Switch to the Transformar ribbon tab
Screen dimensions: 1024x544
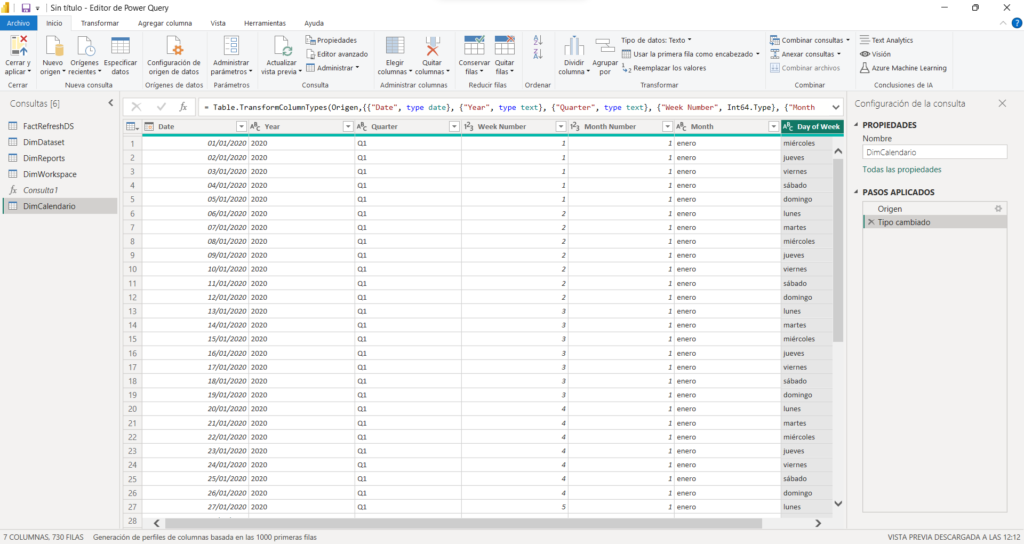pyautogui.click(x=100, y=22)
